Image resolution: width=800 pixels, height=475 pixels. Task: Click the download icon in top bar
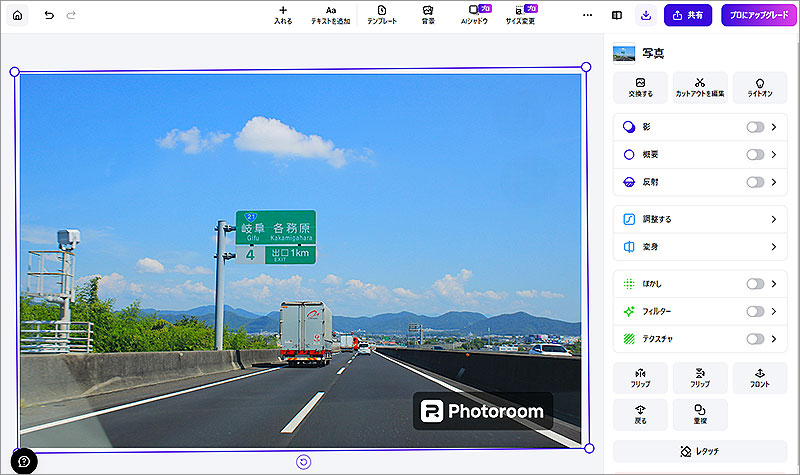pyautogui.click(x=645, y=15)
